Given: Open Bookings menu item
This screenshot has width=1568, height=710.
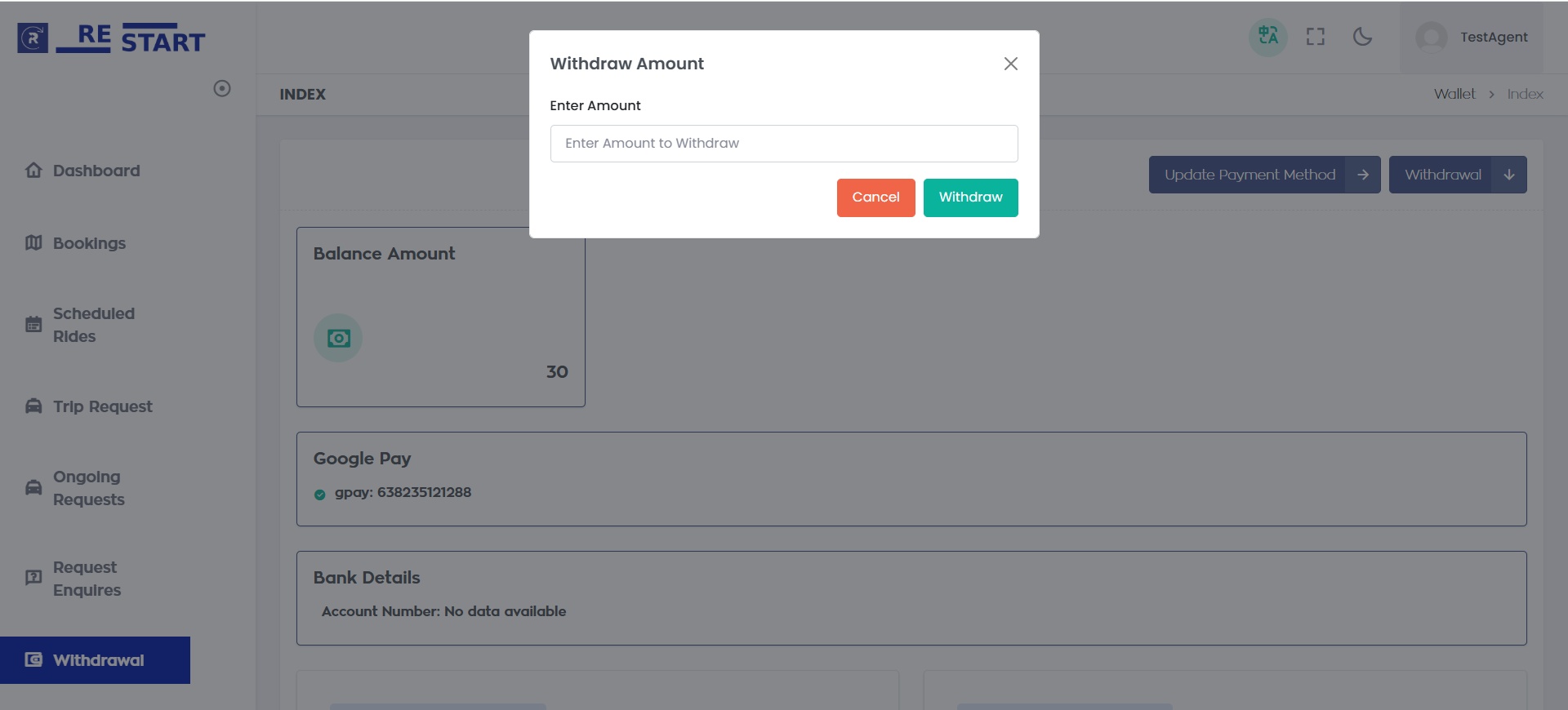Looking at the screenshot, I should point(89,243).
